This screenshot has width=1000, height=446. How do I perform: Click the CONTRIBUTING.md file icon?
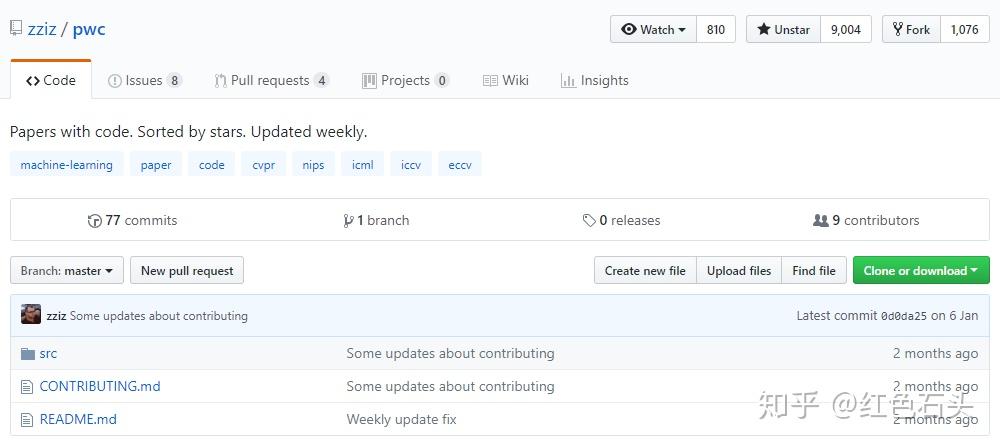point(26,387)
